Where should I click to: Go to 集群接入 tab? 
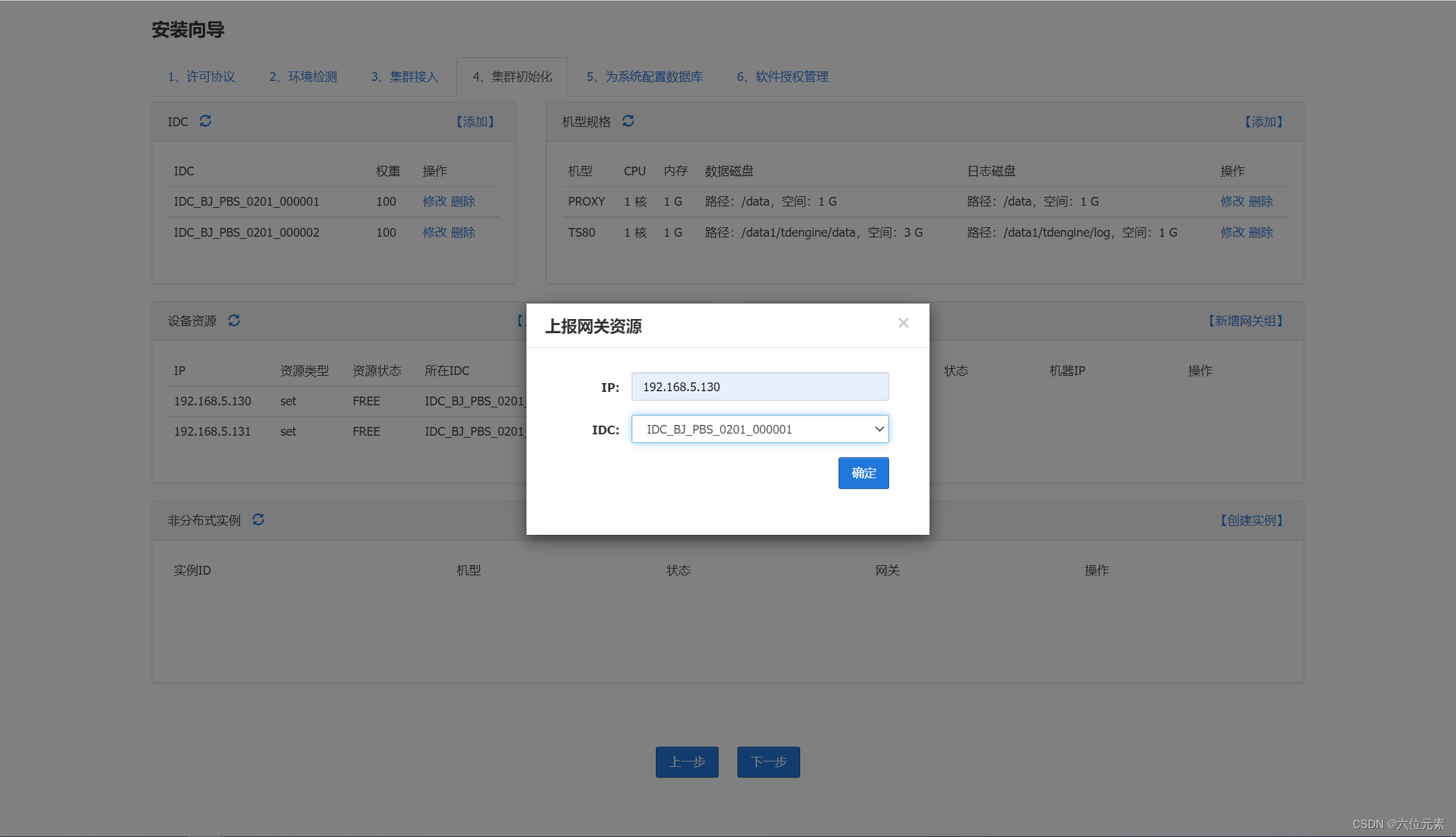(x=404, y=77)
